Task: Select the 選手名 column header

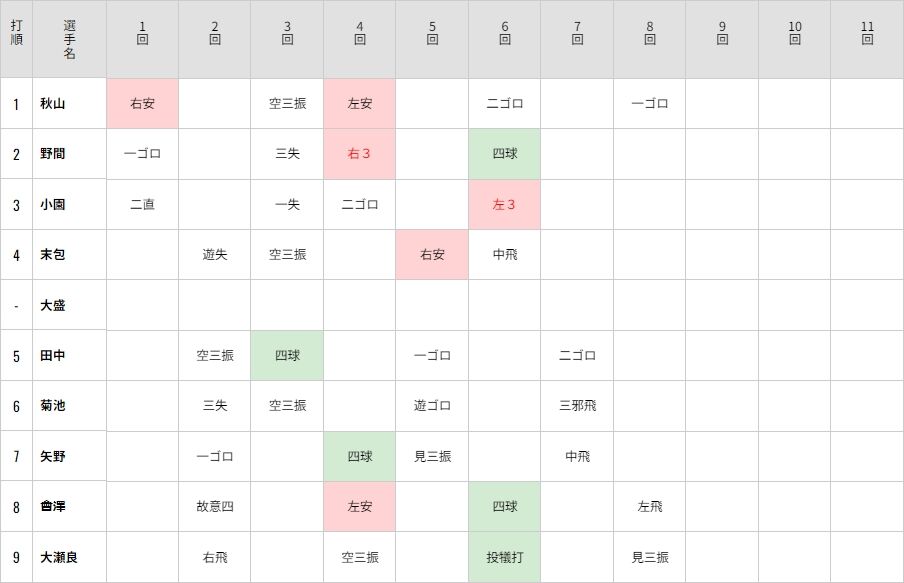Action: 69,39
